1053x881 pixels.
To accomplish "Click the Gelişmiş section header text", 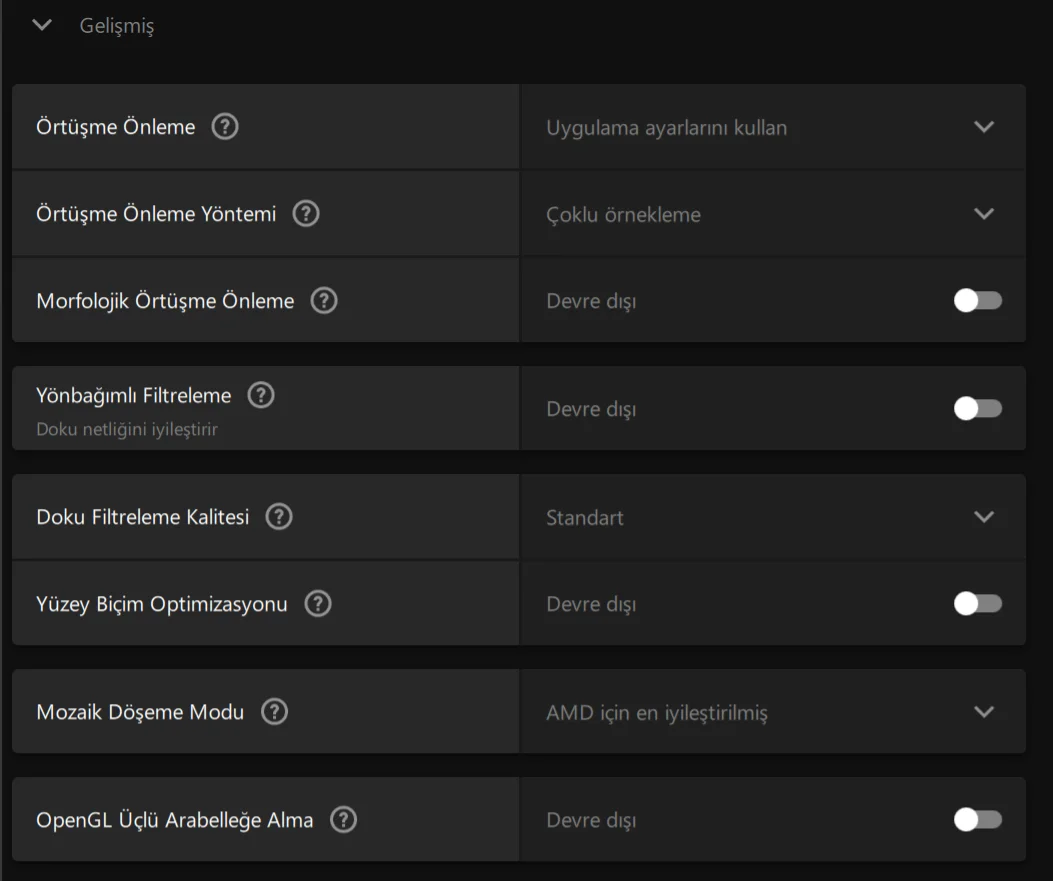I will pos(117,26).
